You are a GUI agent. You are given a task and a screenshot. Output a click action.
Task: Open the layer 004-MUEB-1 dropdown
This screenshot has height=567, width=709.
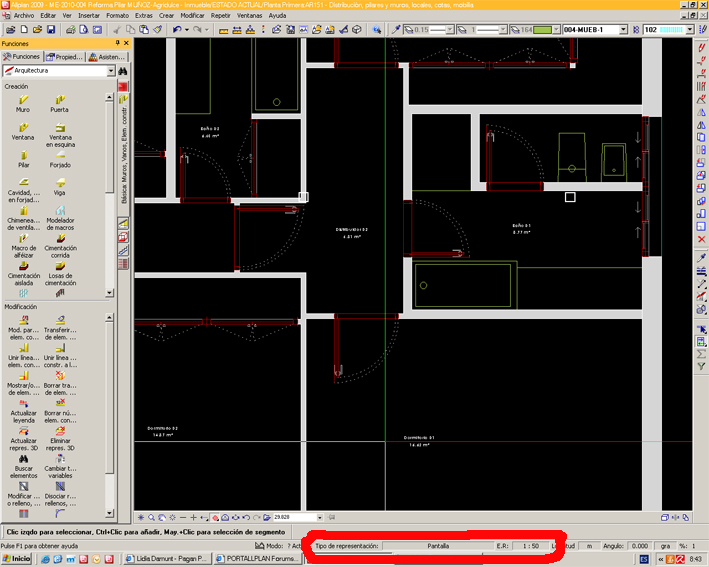623,29
